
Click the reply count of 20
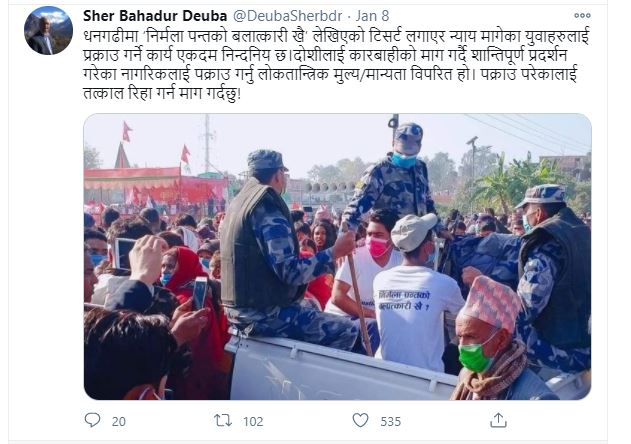[118, 421]
